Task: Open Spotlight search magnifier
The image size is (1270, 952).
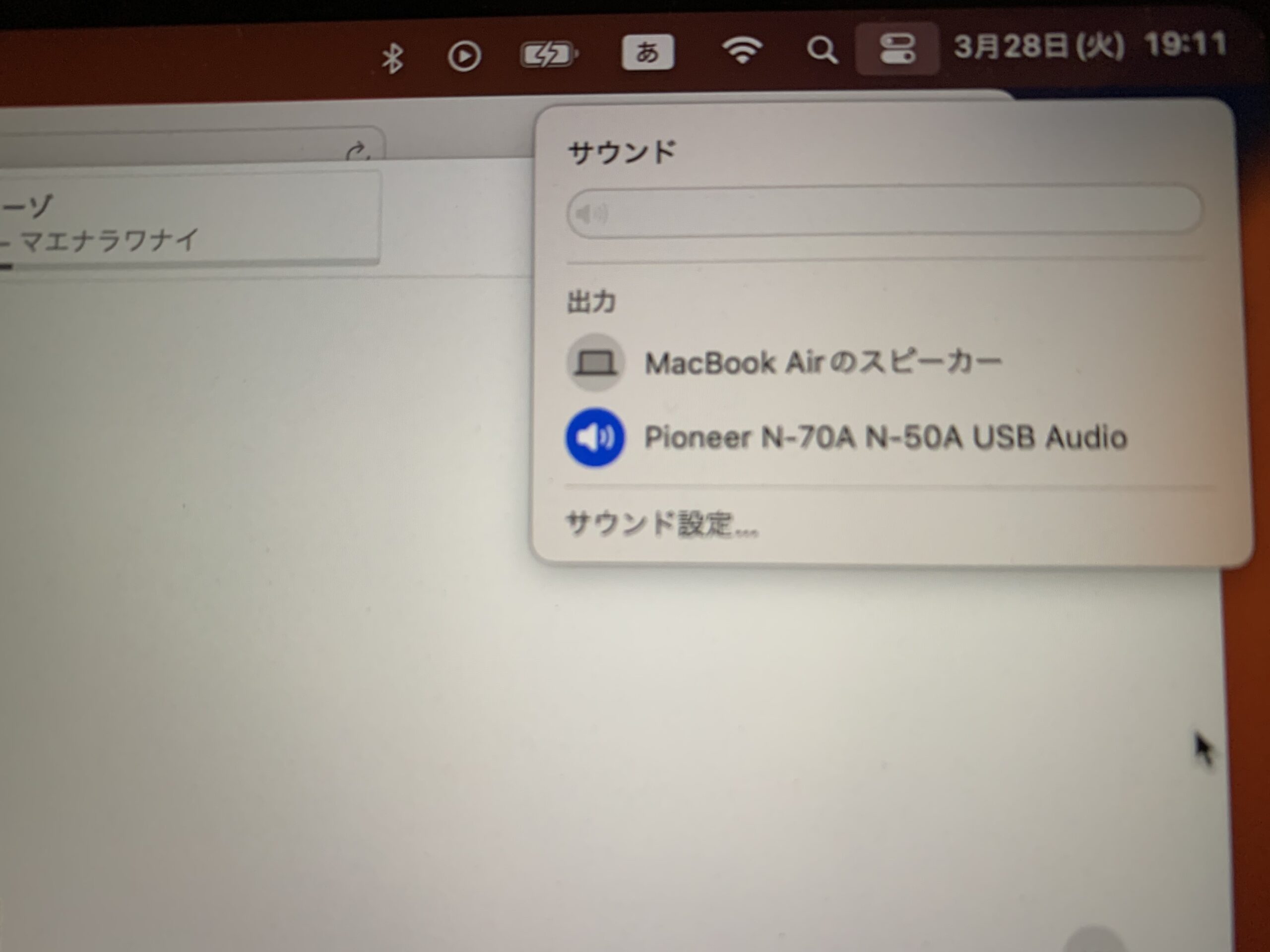Action: [x=822, y=50]
